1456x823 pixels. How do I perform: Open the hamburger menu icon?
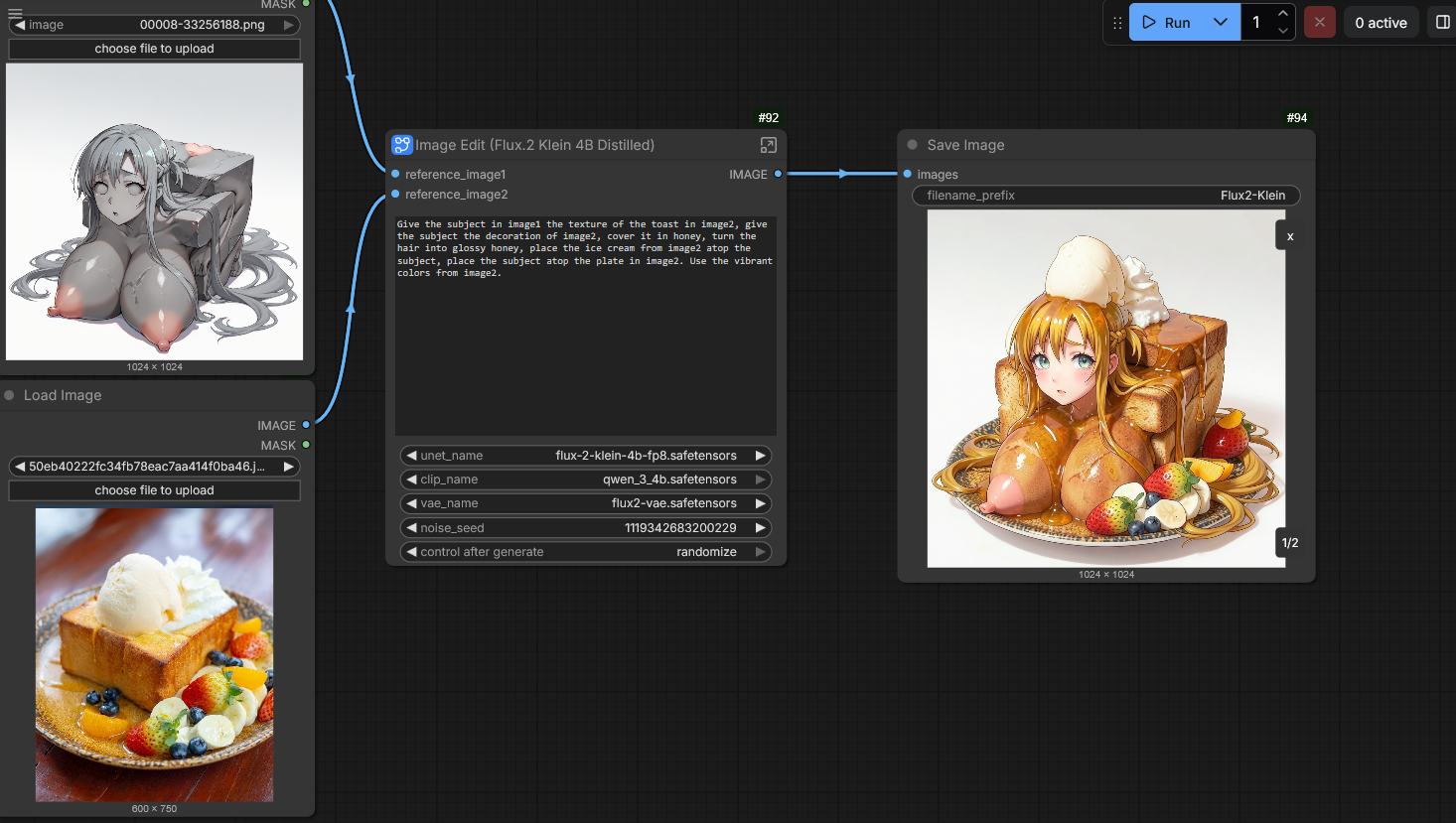pyautogui.click(x=15, y=13)
